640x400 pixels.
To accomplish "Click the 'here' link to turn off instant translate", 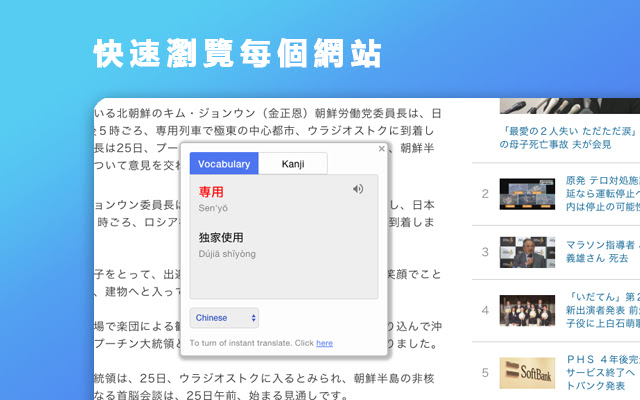I will pos(324,343).
